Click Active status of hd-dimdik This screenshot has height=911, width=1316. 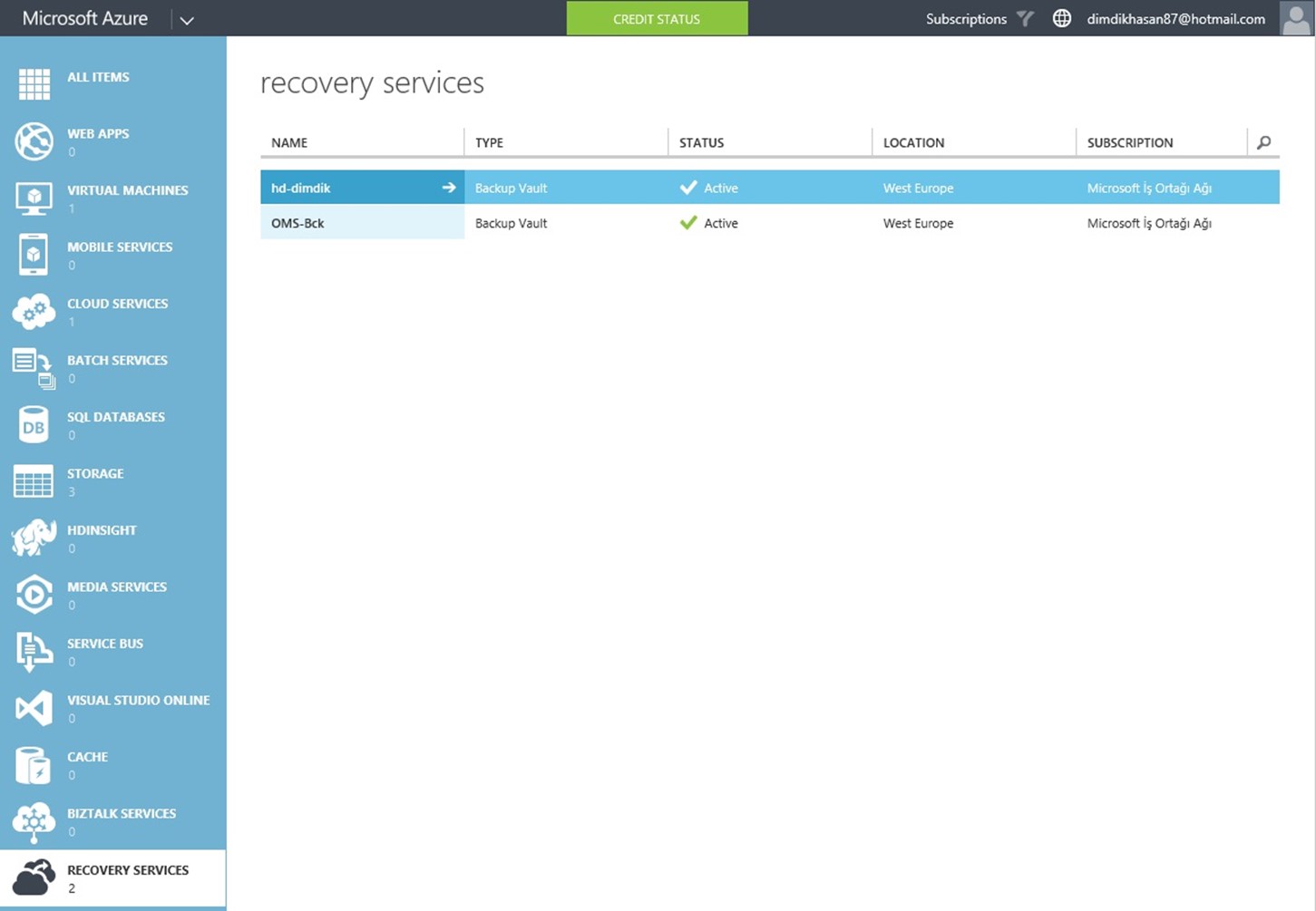(721, 188)
